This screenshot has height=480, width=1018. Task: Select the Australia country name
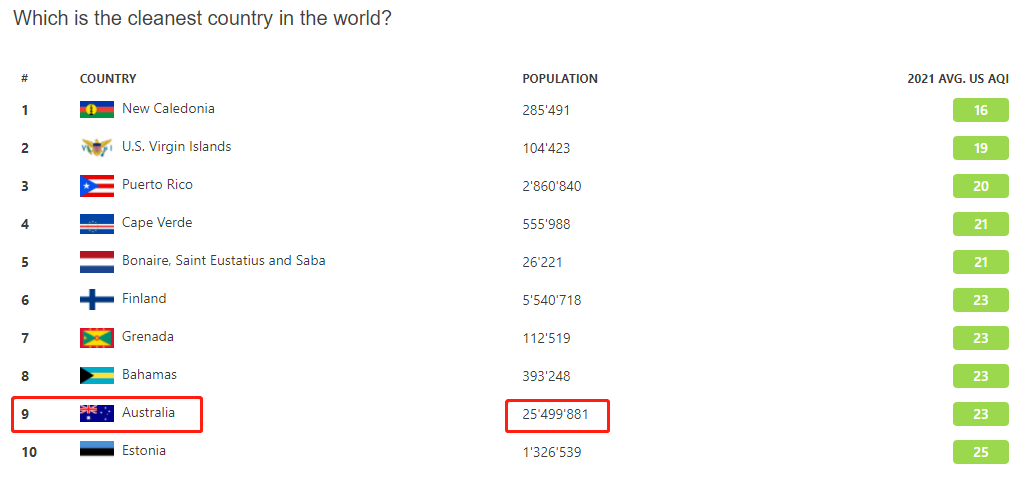149,412
